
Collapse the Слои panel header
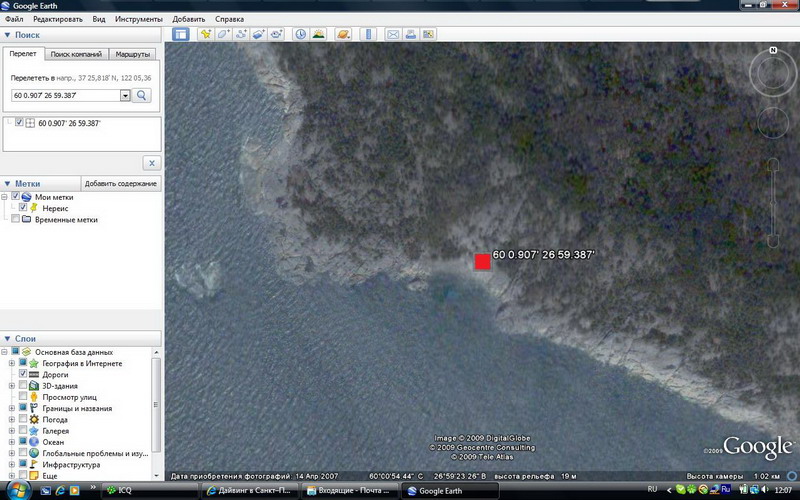click(8, 339)
